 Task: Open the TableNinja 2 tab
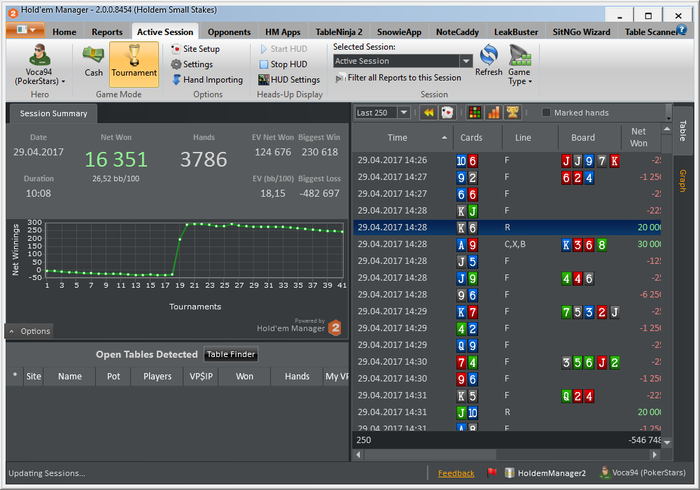tap(339, 32)
